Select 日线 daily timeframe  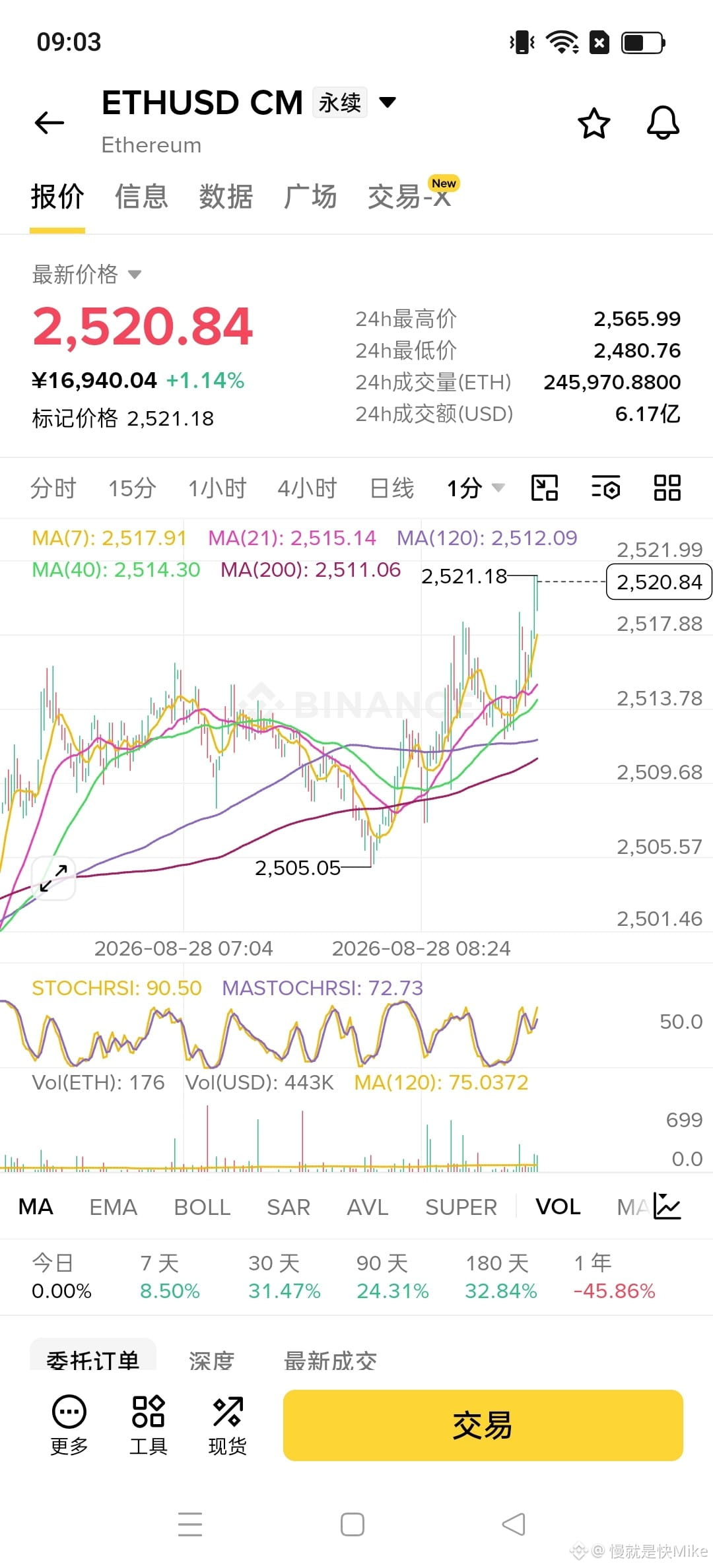pos(392,488)
